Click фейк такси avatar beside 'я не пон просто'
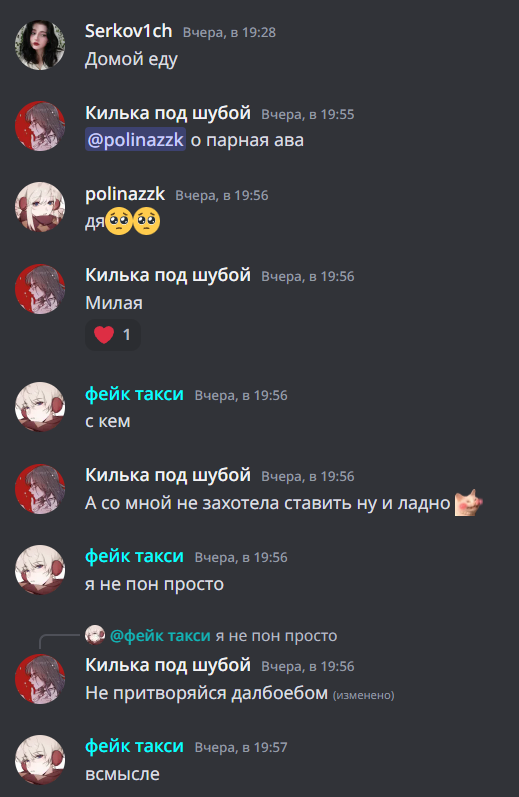The height and width of the screenshot is (797, 519). point(40,570)
